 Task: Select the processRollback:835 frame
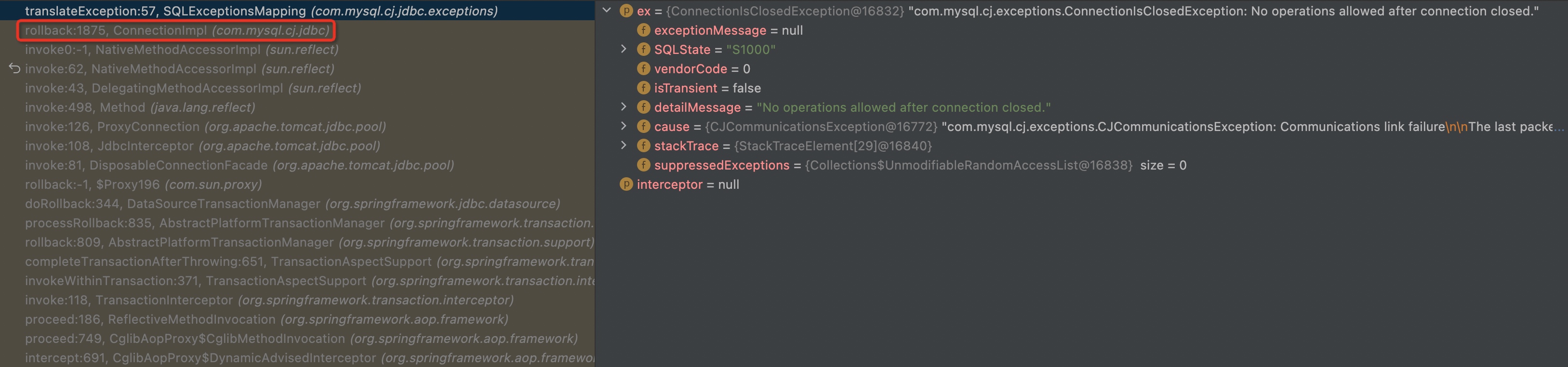[x=308, y=223]
